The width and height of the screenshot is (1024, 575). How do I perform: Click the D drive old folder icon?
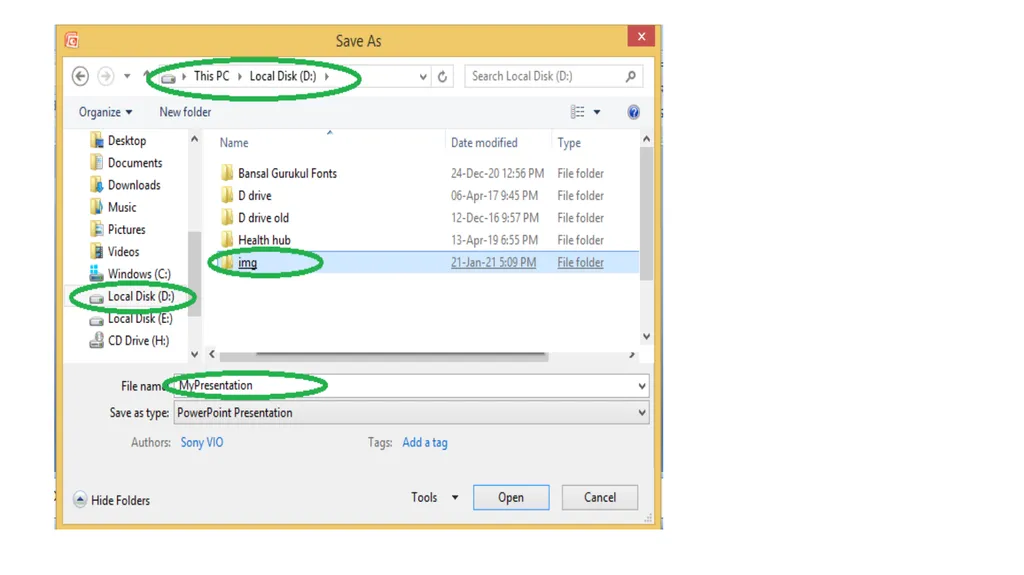pos(227,217)
